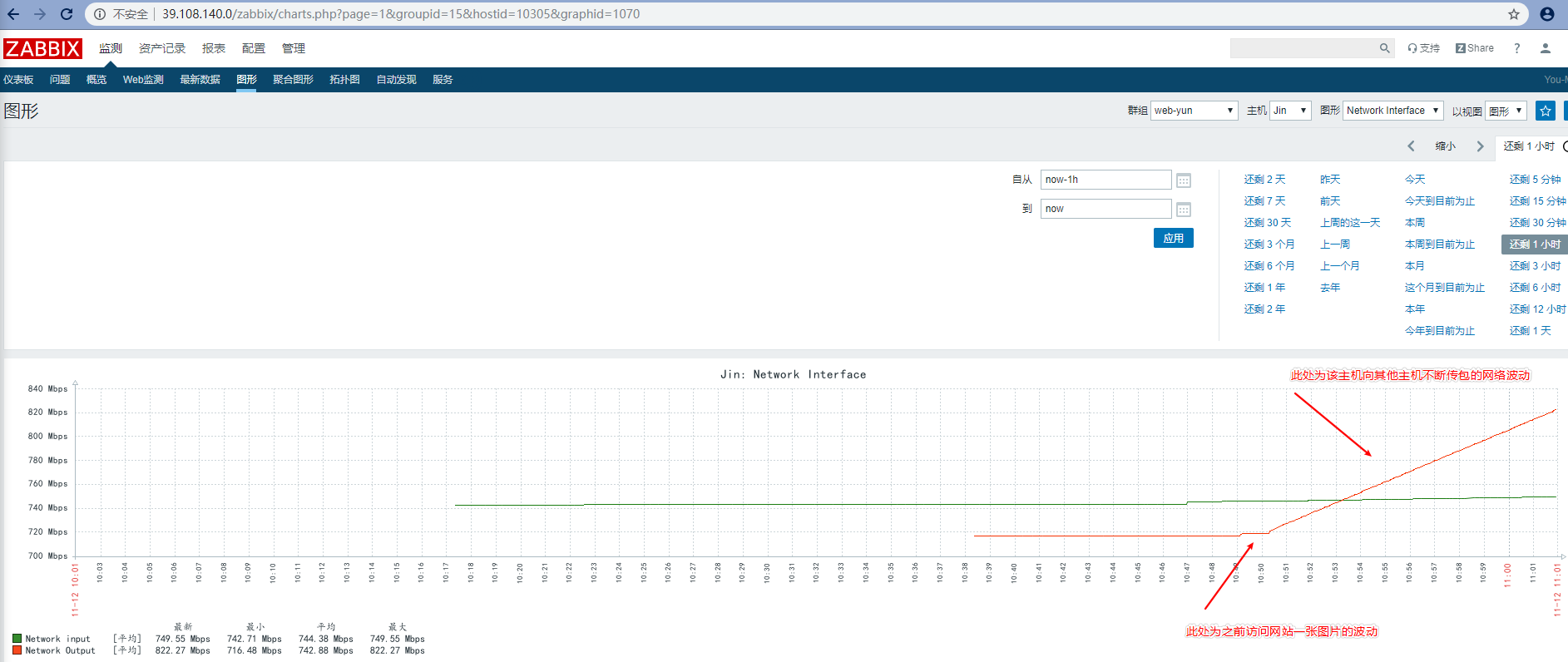Switch to the 最新数据 tab

coord(200,80)
